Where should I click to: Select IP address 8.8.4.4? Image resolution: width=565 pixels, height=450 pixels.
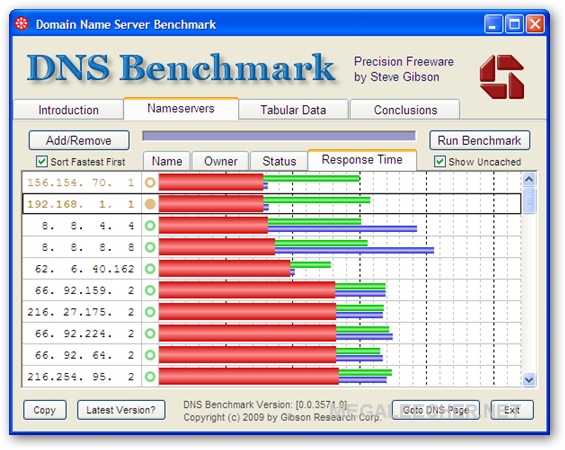[88, 226]
